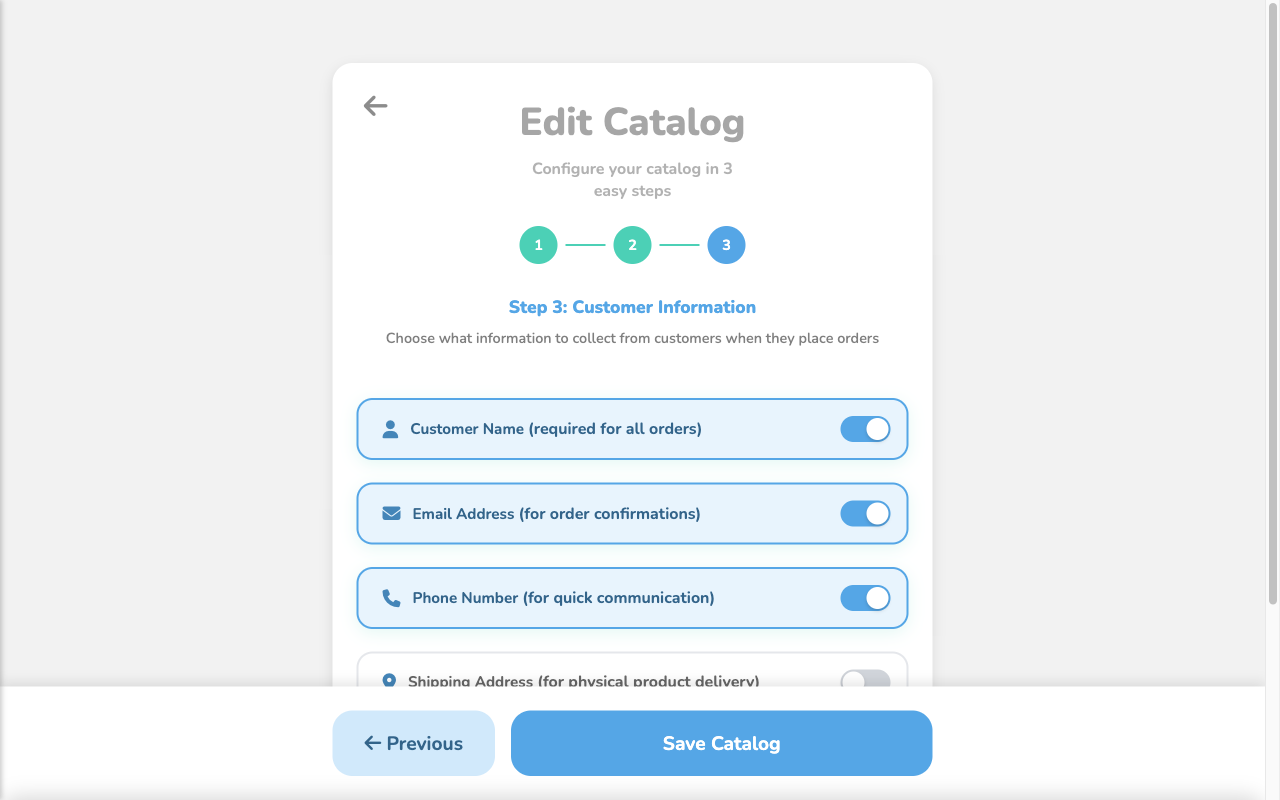Click the Phone Number row label

coord(563,598)
